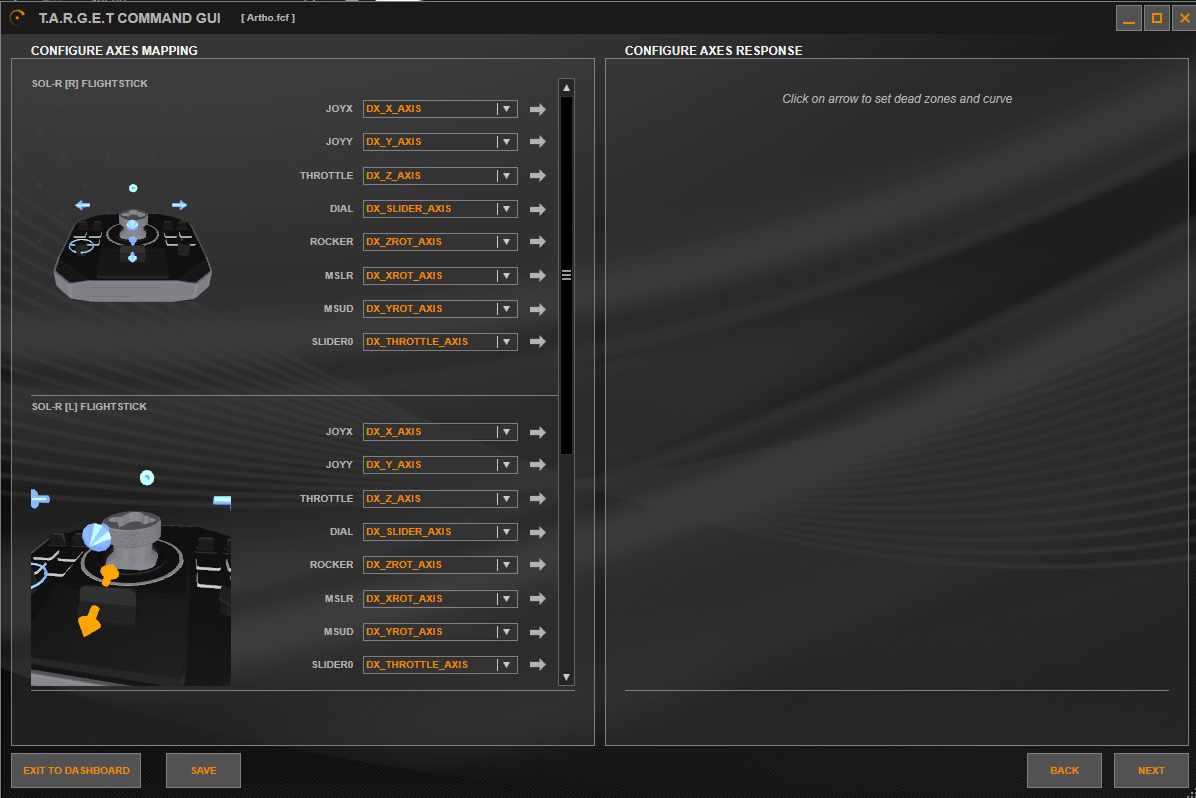Click the Save button

point(203,771)
